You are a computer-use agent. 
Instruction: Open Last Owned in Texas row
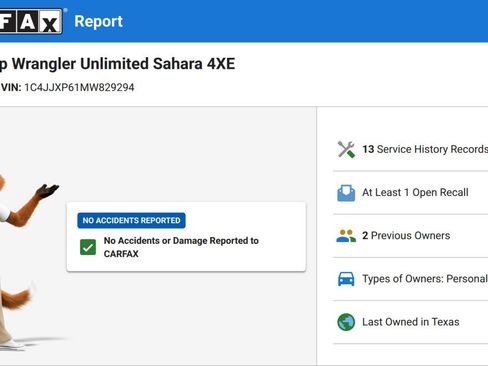pos(411,322)
